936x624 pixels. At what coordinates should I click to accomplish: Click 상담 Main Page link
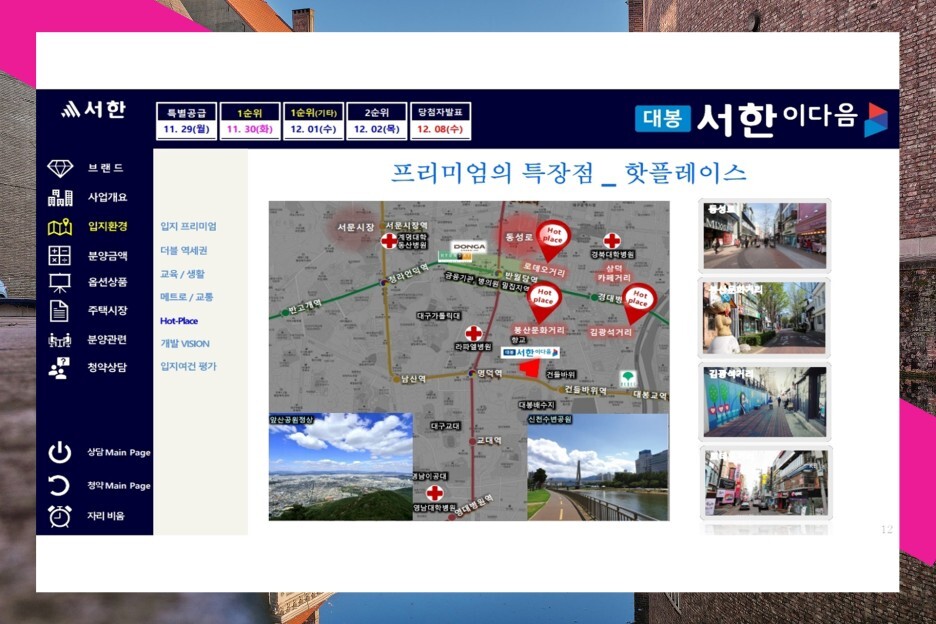coord(119,452)
